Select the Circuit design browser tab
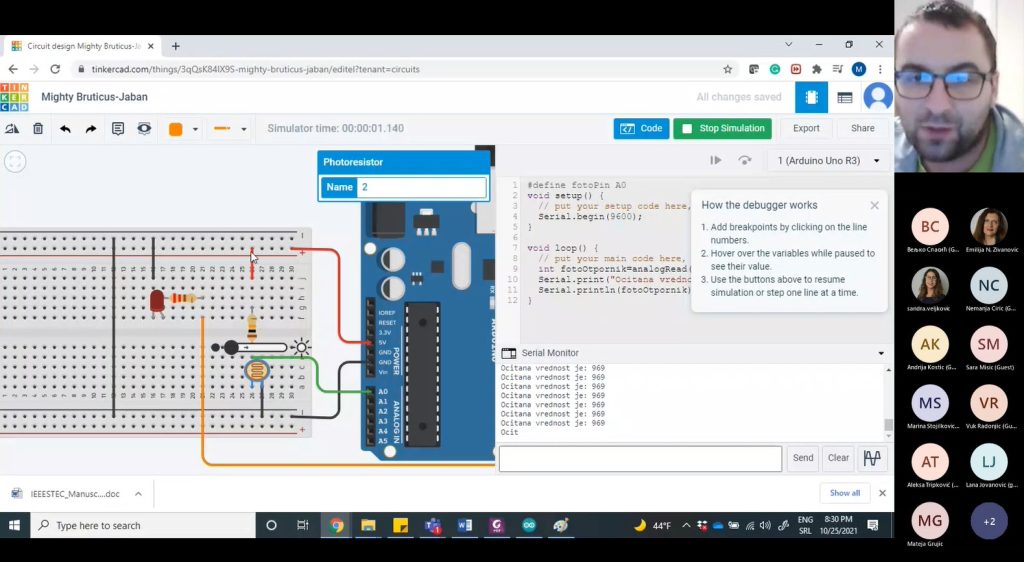 82,46
